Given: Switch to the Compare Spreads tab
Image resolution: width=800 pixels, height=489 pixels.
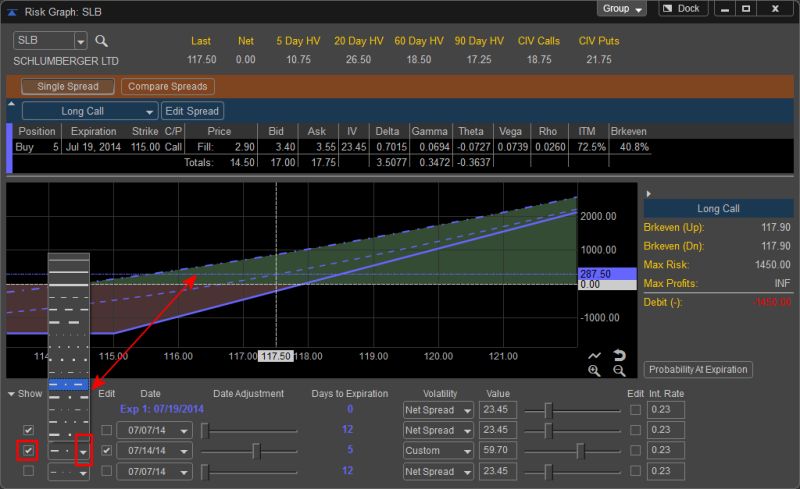Looking at the screenshot, I should [167, 86].
